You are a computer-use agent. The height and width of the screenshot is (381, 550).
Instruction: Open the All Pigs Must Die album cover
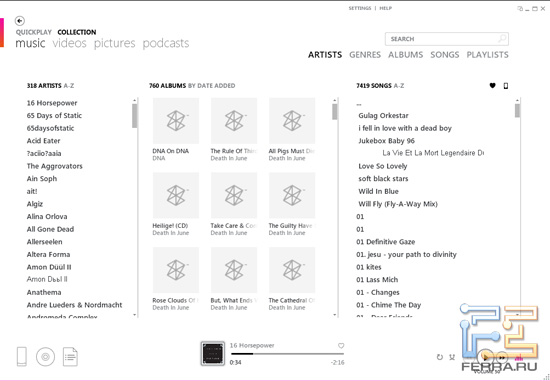(x=292, y=121)
